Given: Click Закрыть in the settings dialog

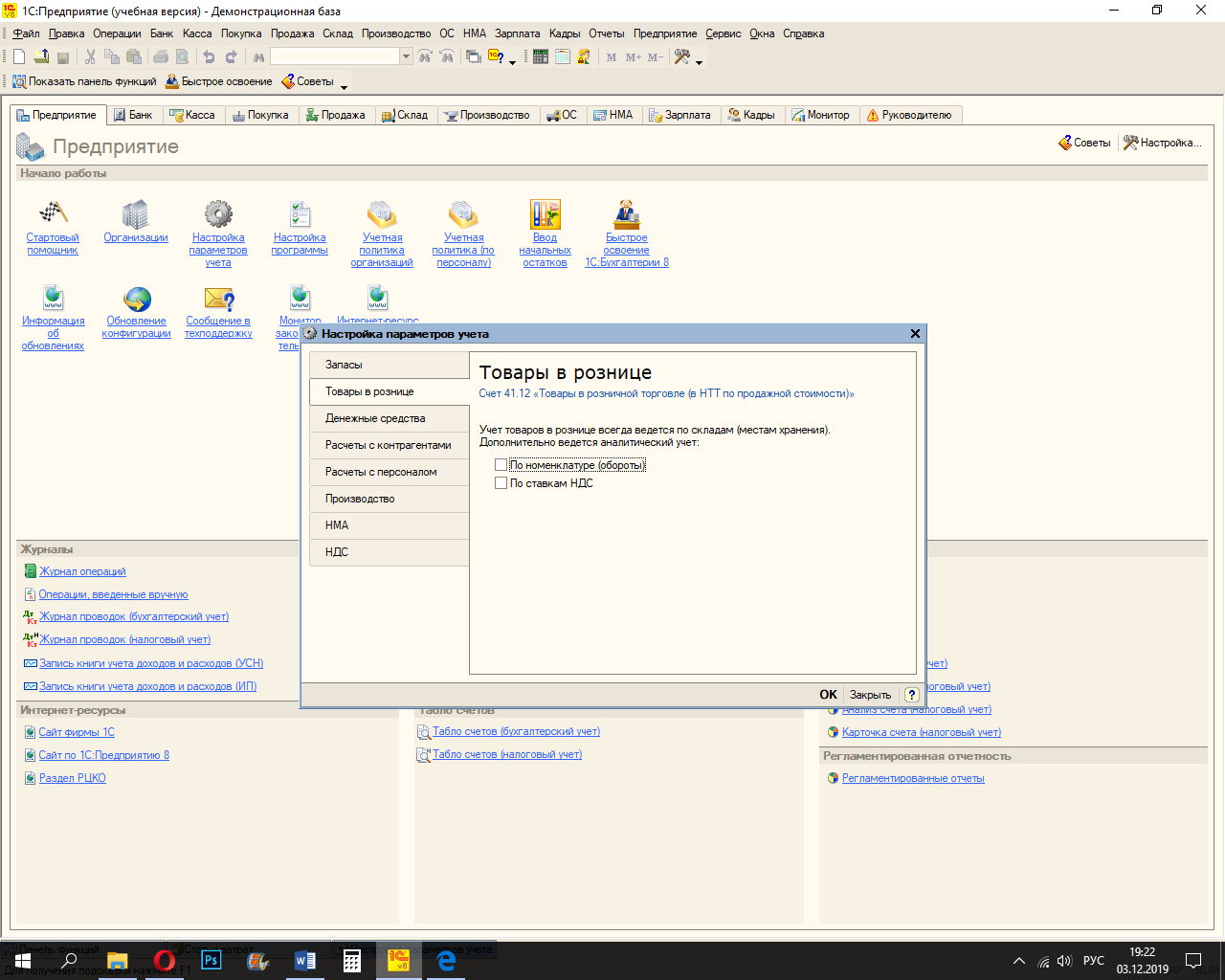Looking at the screenshot, I should [x=870, y=695].
